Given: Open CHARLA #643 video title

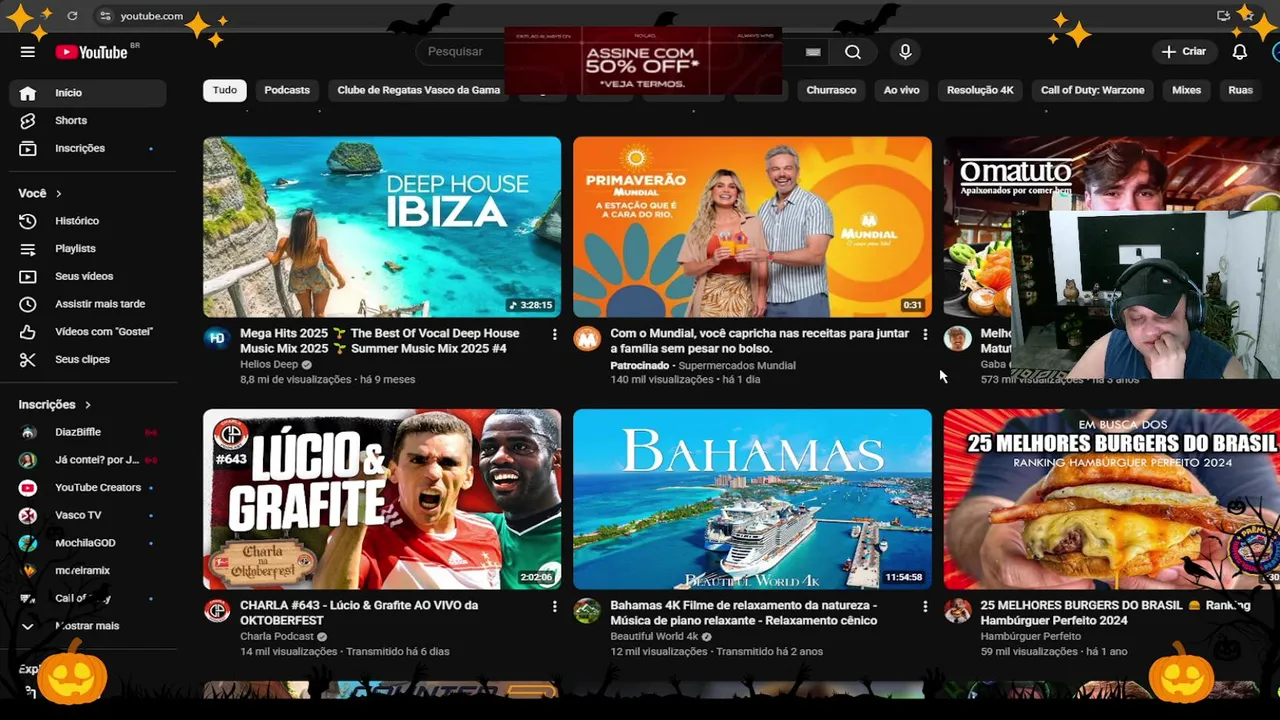Looking at the screenshot, I should click(x=359, y=613).
